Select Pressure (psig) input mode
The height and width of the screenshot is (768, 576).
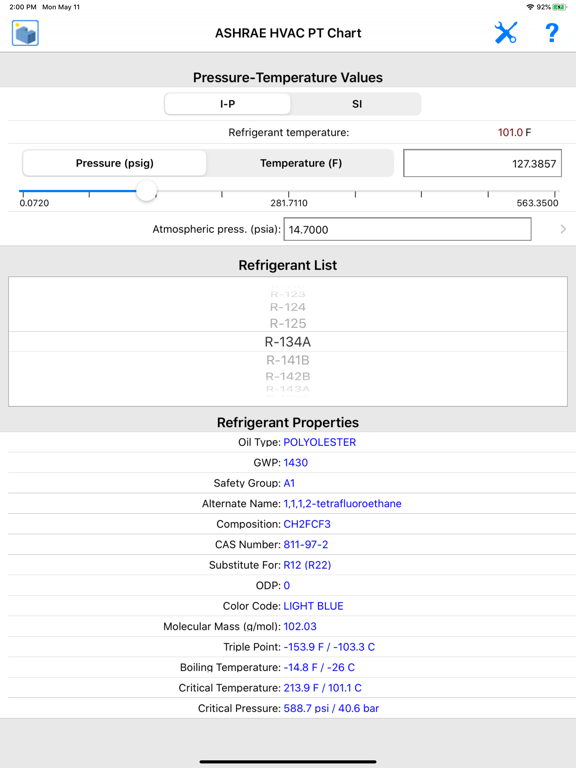coord(115,163)
